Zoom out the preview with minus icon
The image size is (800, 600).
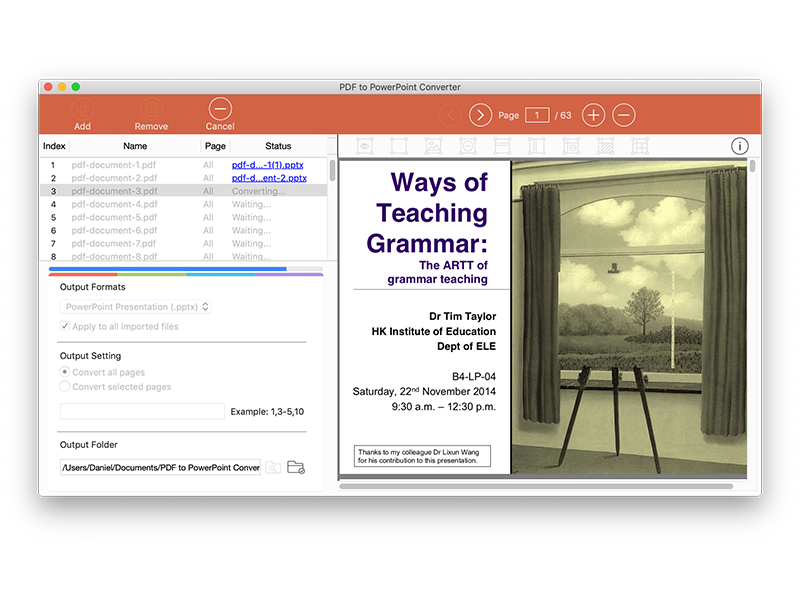pyautogui.click(x=623, y=115)
